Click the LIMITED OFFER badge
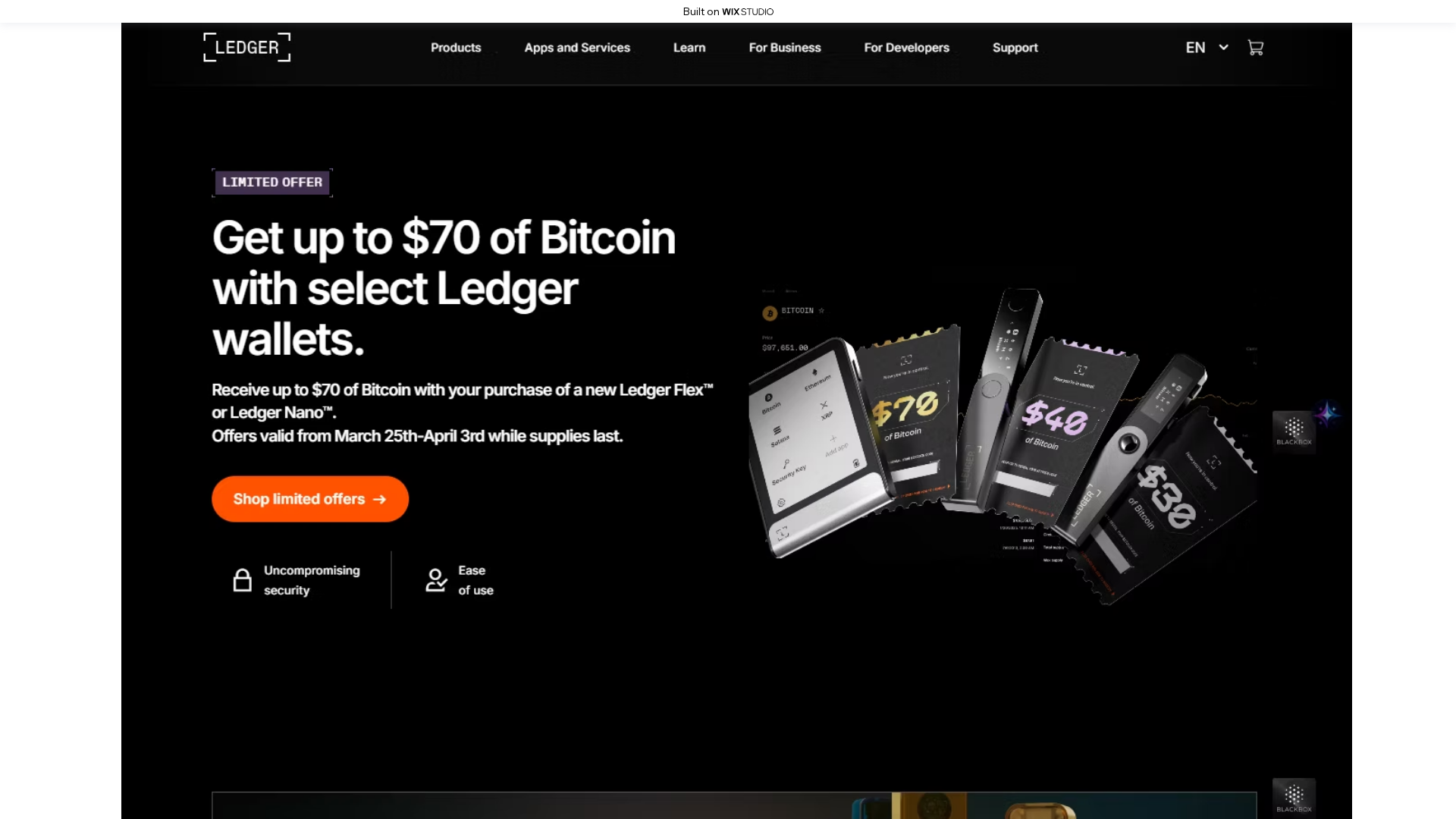This screenshot has width=1456, height=819. click(x=272, y=183)
